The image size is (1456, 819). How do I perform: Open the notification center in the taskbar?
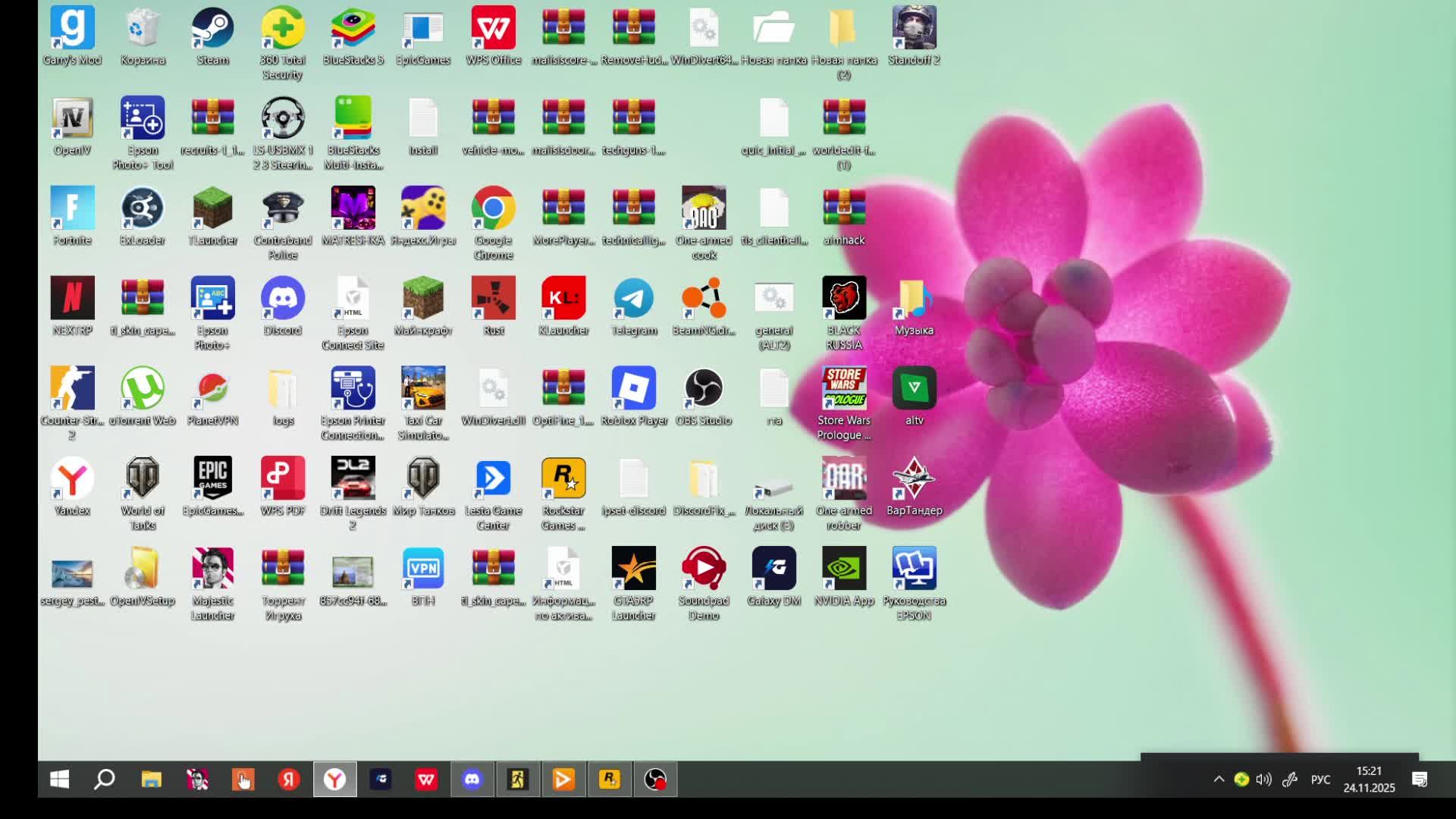1420,779
